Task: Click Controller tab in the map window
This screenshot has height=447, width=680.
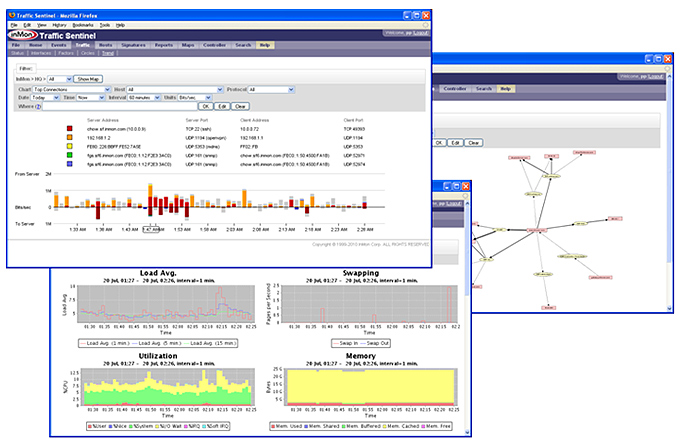Action: click(x=454, y=88)
